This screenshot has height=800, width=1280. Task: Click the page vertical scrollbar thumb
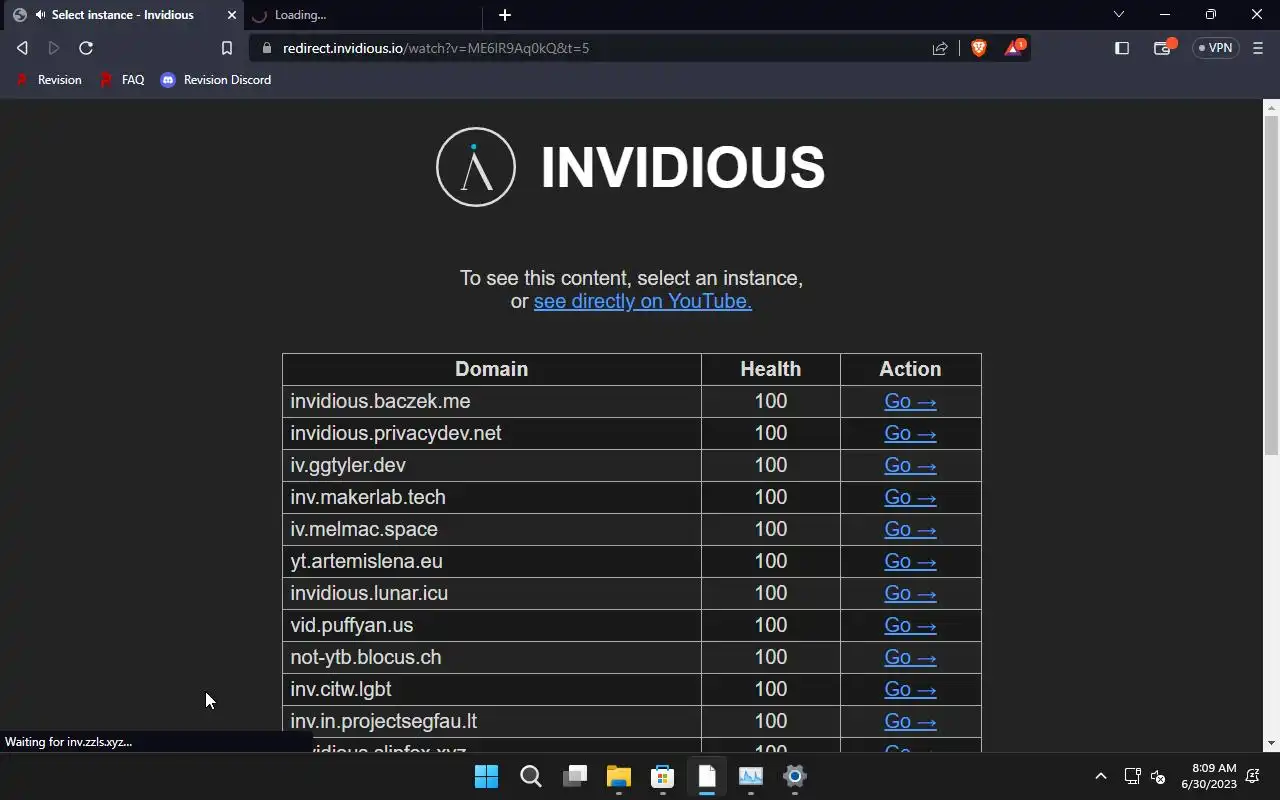[x=1271, y=285]
